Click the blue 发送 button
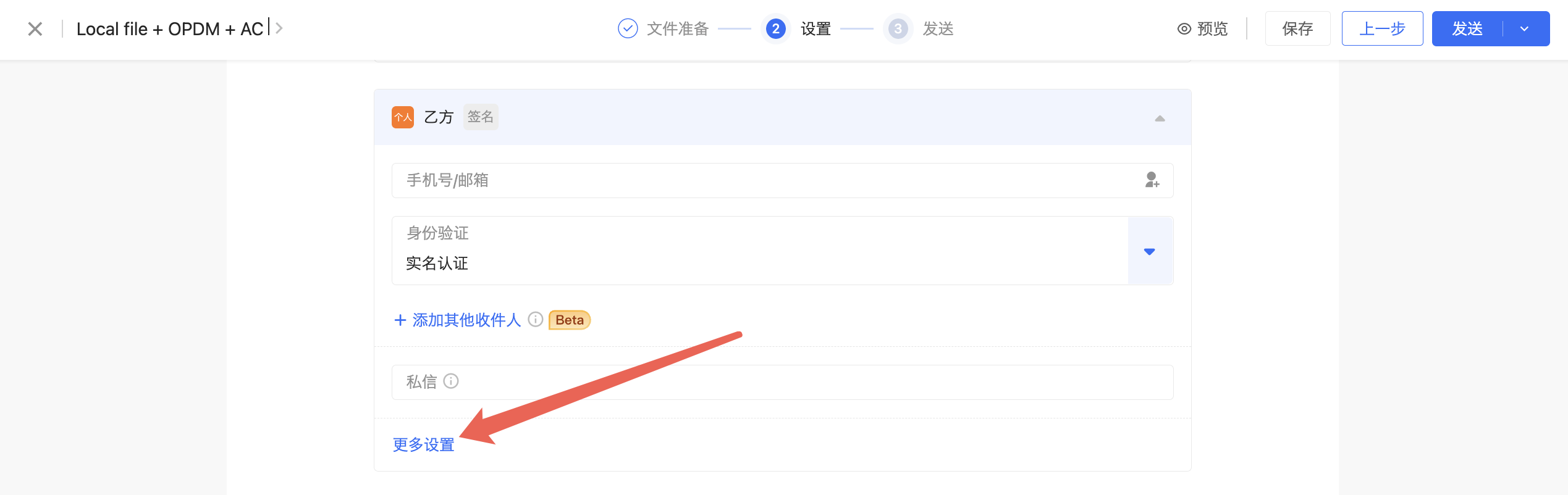The width and height of the screenshot is (1568, 495). click(1467, 28)
